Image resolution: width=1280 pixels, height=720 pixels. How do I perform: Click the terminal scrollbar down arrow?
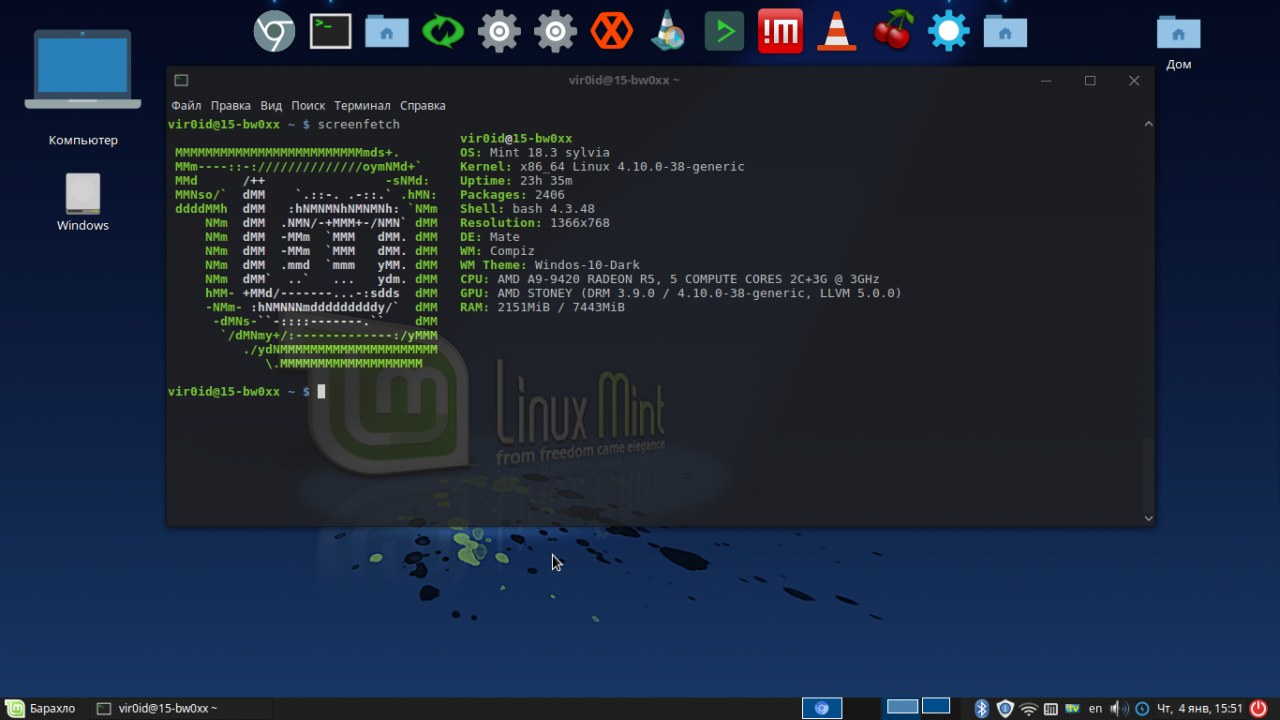click(1148, 518)
